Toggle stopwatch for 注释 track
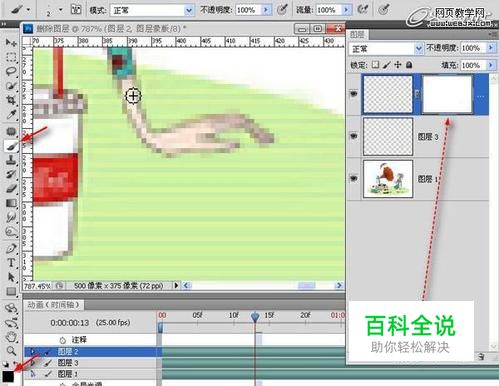Viewport: 499px width, 386px height. [62, 340]
